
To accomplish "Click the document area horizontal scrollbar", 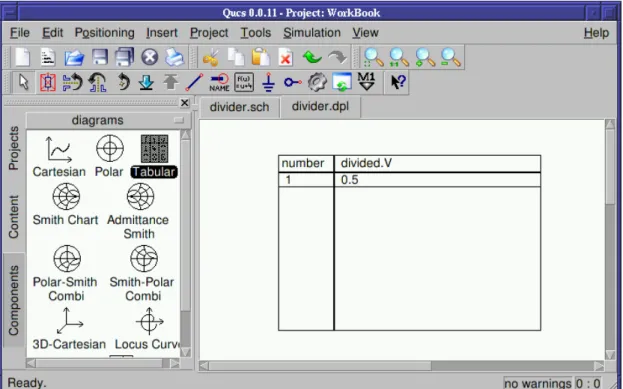I will click(402, 366).
